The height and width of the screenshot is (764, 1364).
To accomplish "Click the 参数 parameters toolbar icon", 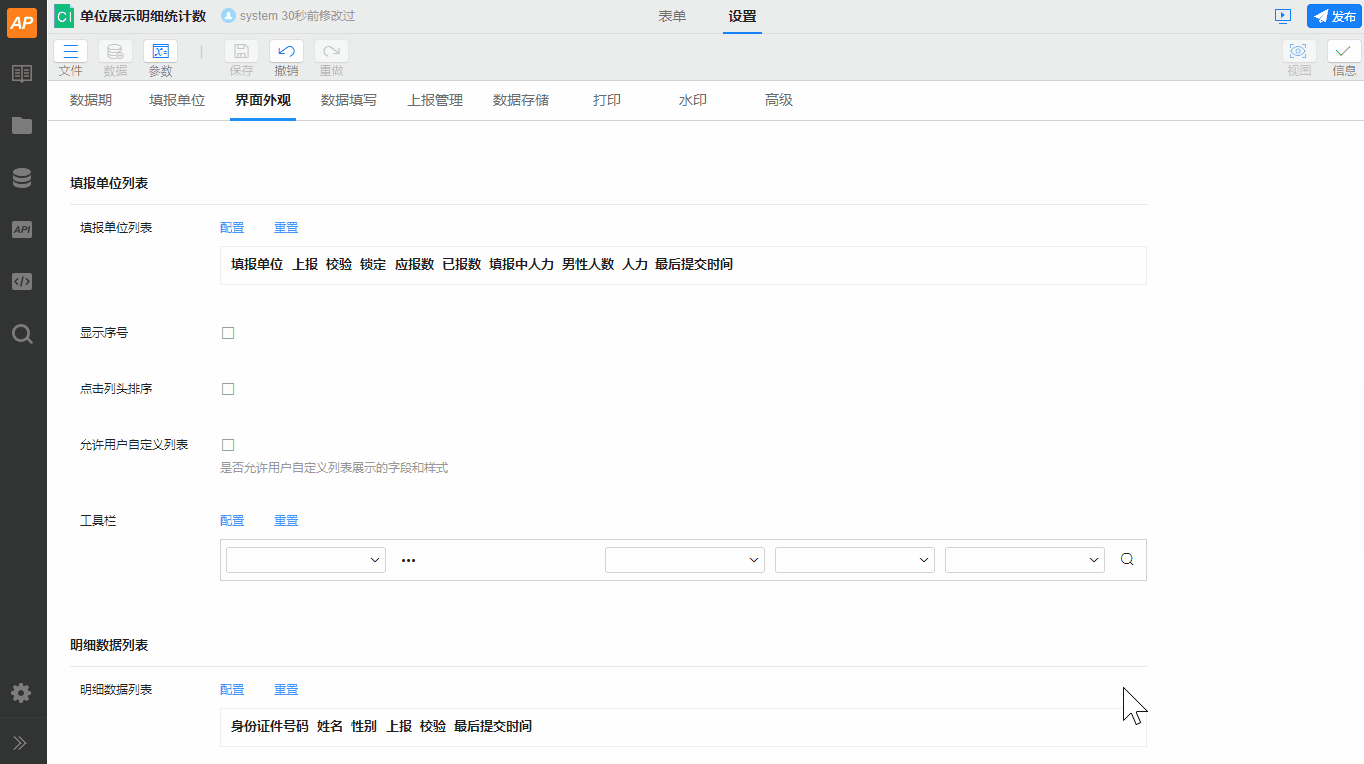I will (160, 52).
